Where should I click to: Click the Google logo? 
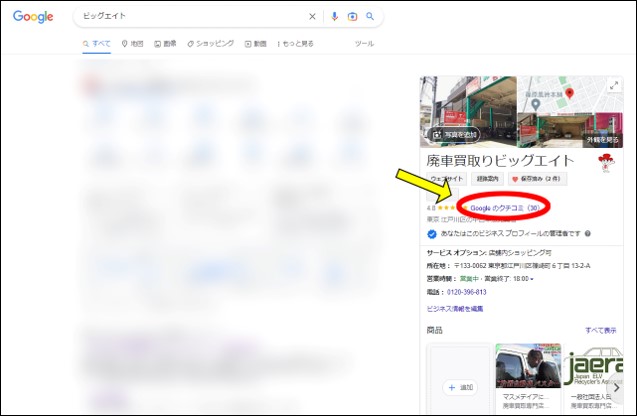[33, 16]
